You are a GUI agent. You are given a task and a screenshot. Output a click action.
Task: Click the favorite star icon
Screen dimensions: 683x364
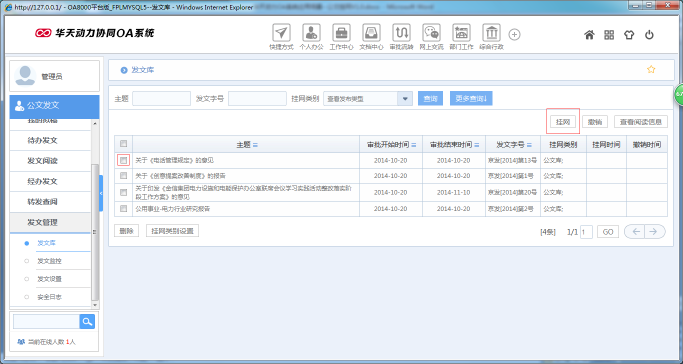tap(651, 69)
